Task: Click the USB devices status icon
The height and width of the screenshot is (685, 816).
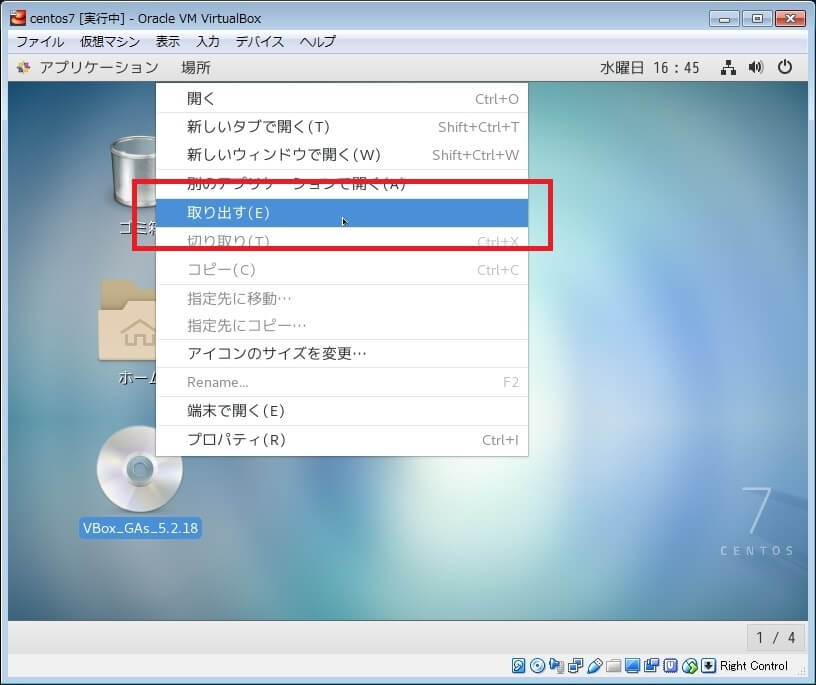Action: click(595, 666)
